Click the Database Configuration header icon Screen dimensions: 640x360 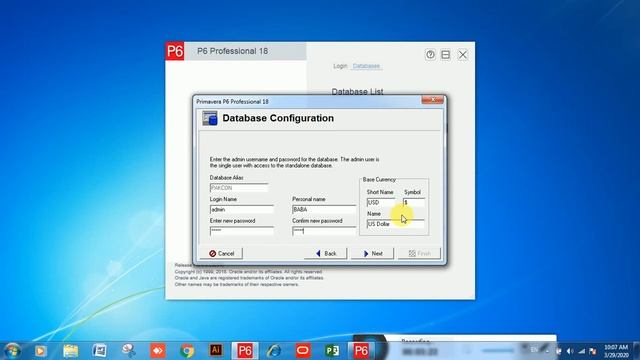(x=210, y=118)
